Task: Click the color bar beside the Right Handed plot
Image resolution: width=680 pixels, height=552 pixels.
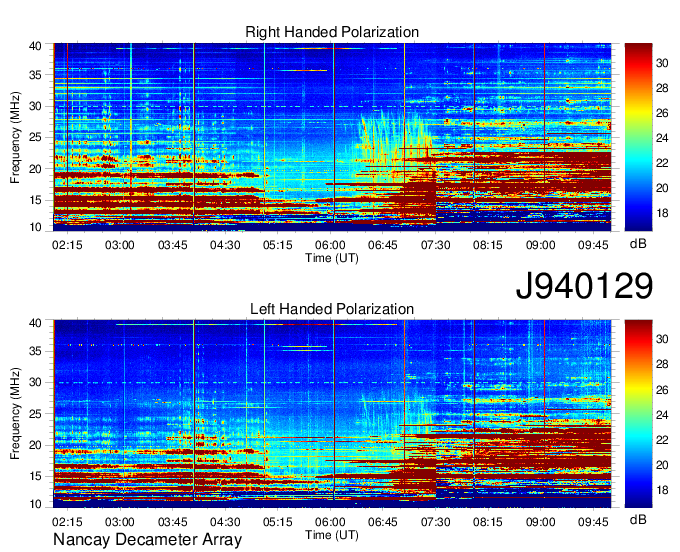Action: (x=638, y=137)
